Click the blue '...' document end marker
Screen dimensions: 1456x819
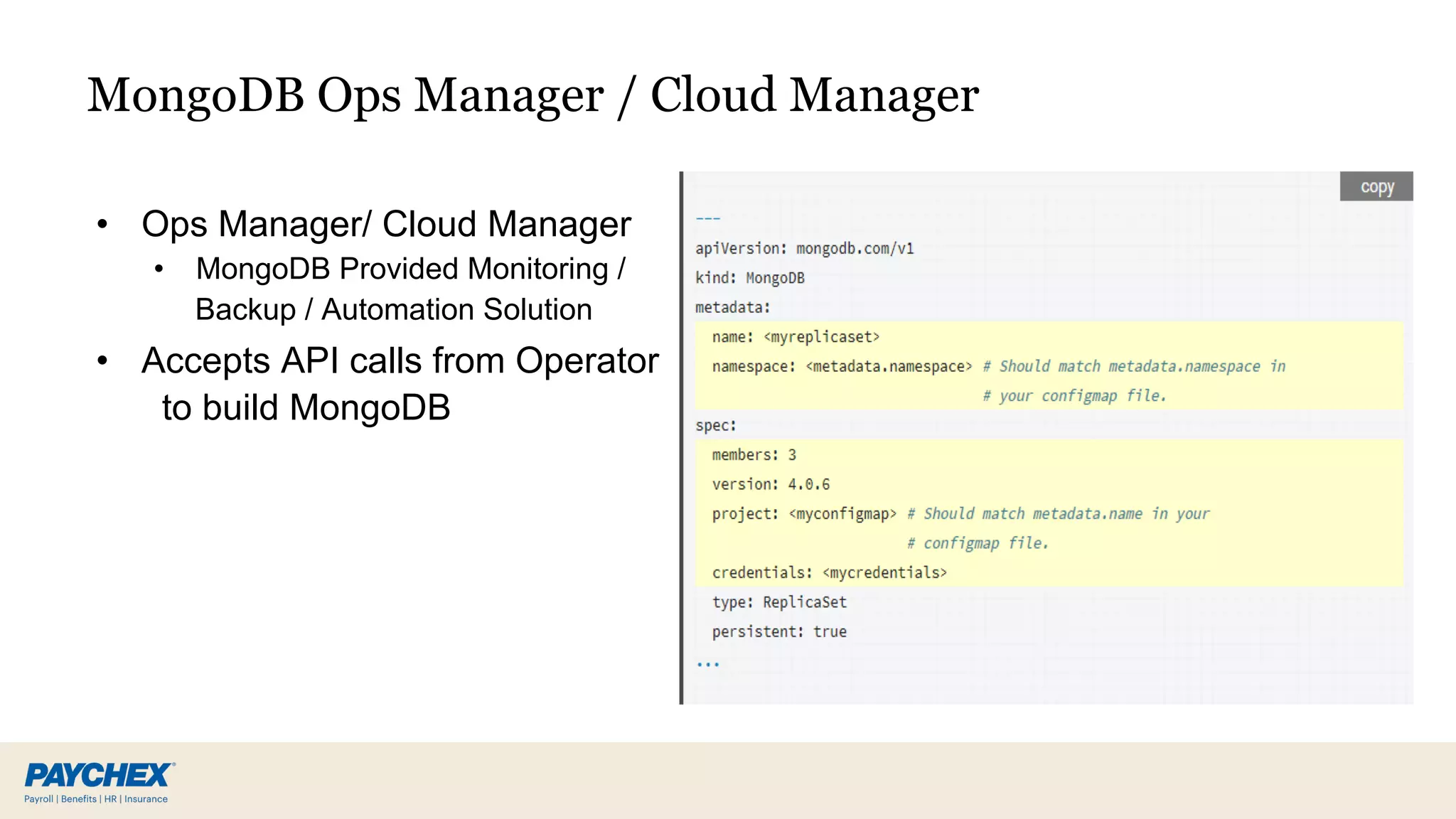click(707, 665)
